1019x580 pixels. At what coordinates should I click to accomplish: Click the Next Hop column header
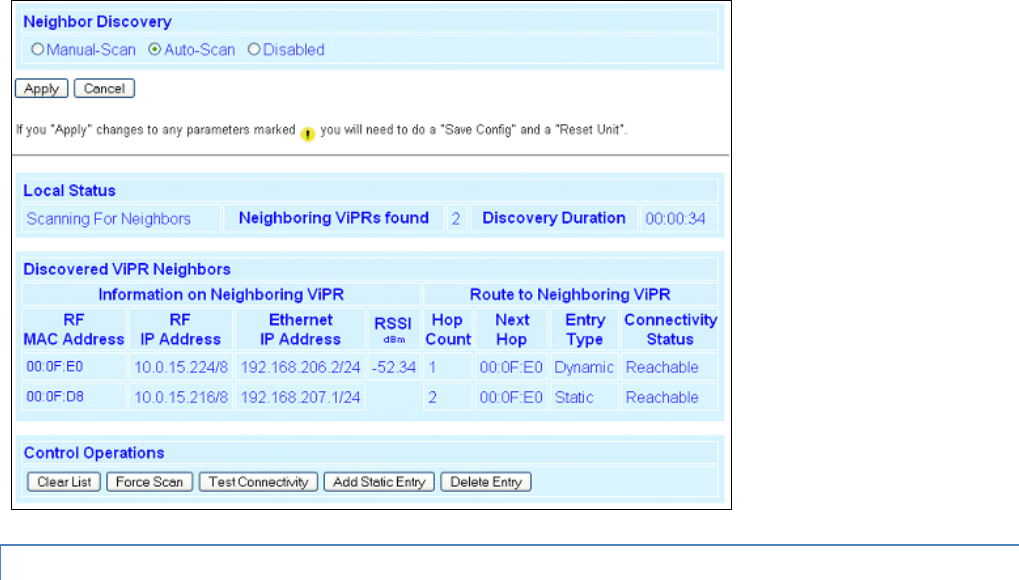click(x=512, y=330)
